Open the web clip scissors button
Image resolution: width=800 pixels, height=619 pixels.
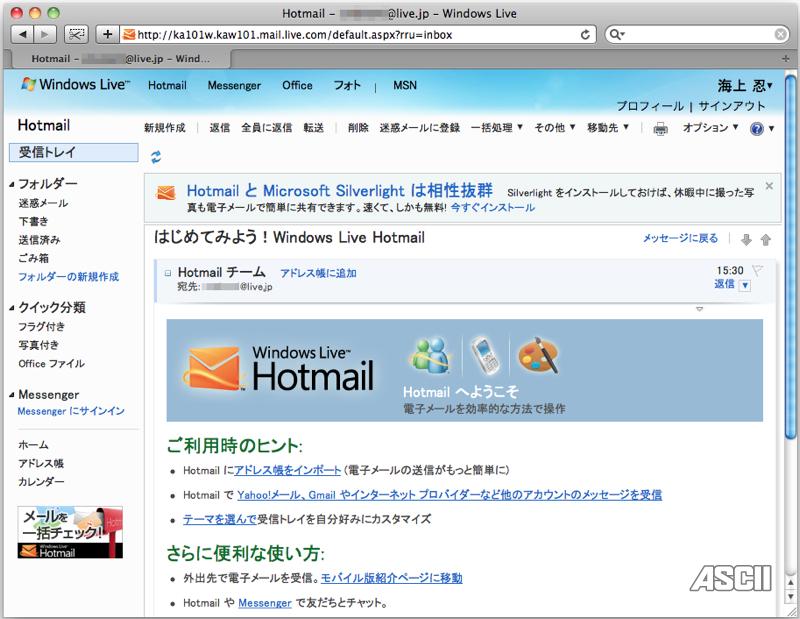click(77, 34)
